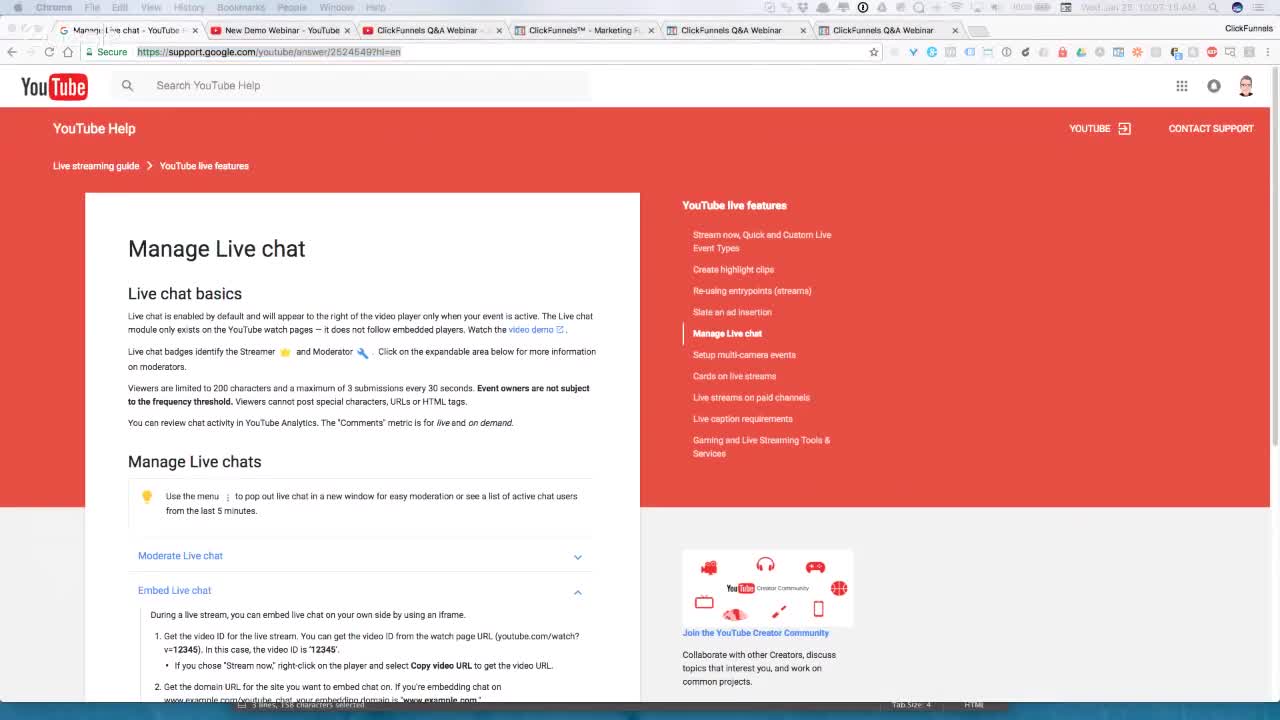This screenshot has width=1280, height=720.
Task: Open Re-using entrypoints (streams) link
Action: (x=752, y=291)
